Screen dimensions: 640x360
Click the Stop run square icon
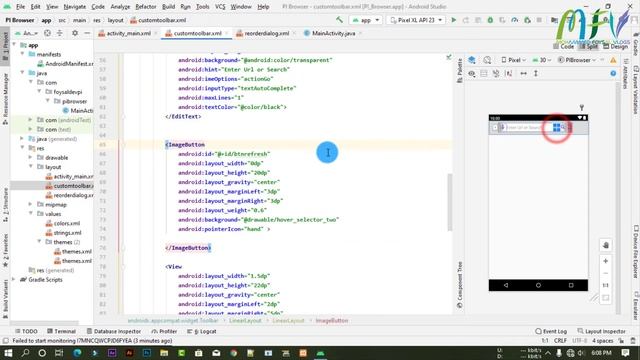tap(539, 20)
